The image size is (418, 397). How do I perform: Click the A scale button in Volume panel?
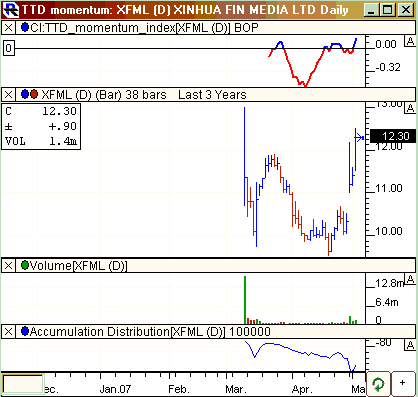point(410,279)
